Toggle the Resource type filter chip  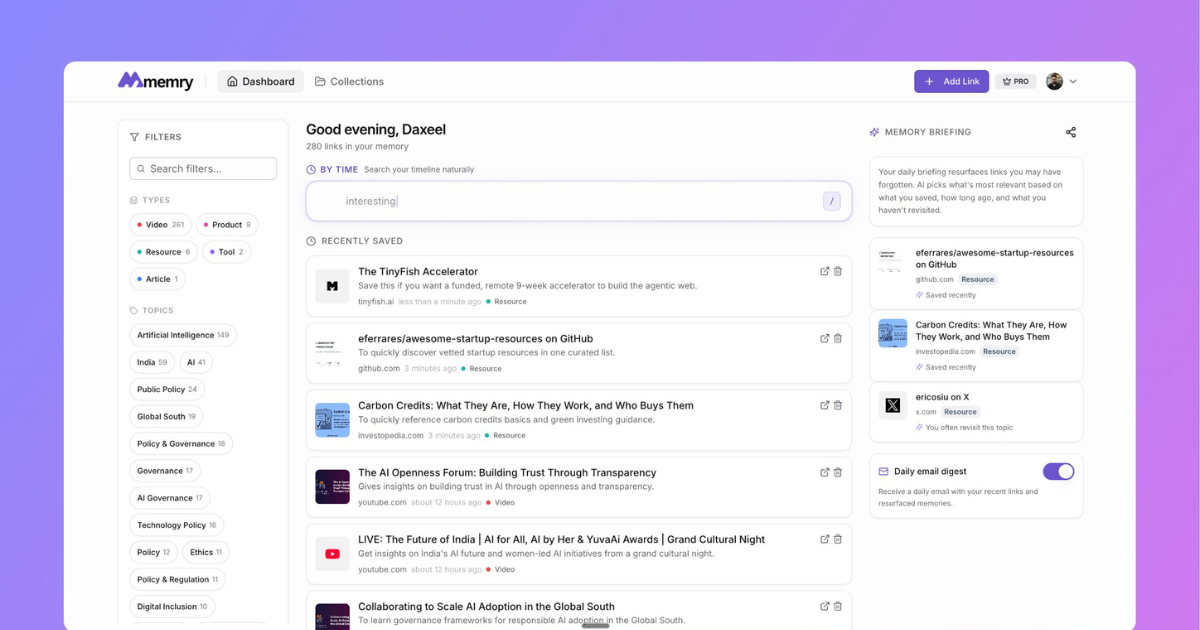[163, 252]
